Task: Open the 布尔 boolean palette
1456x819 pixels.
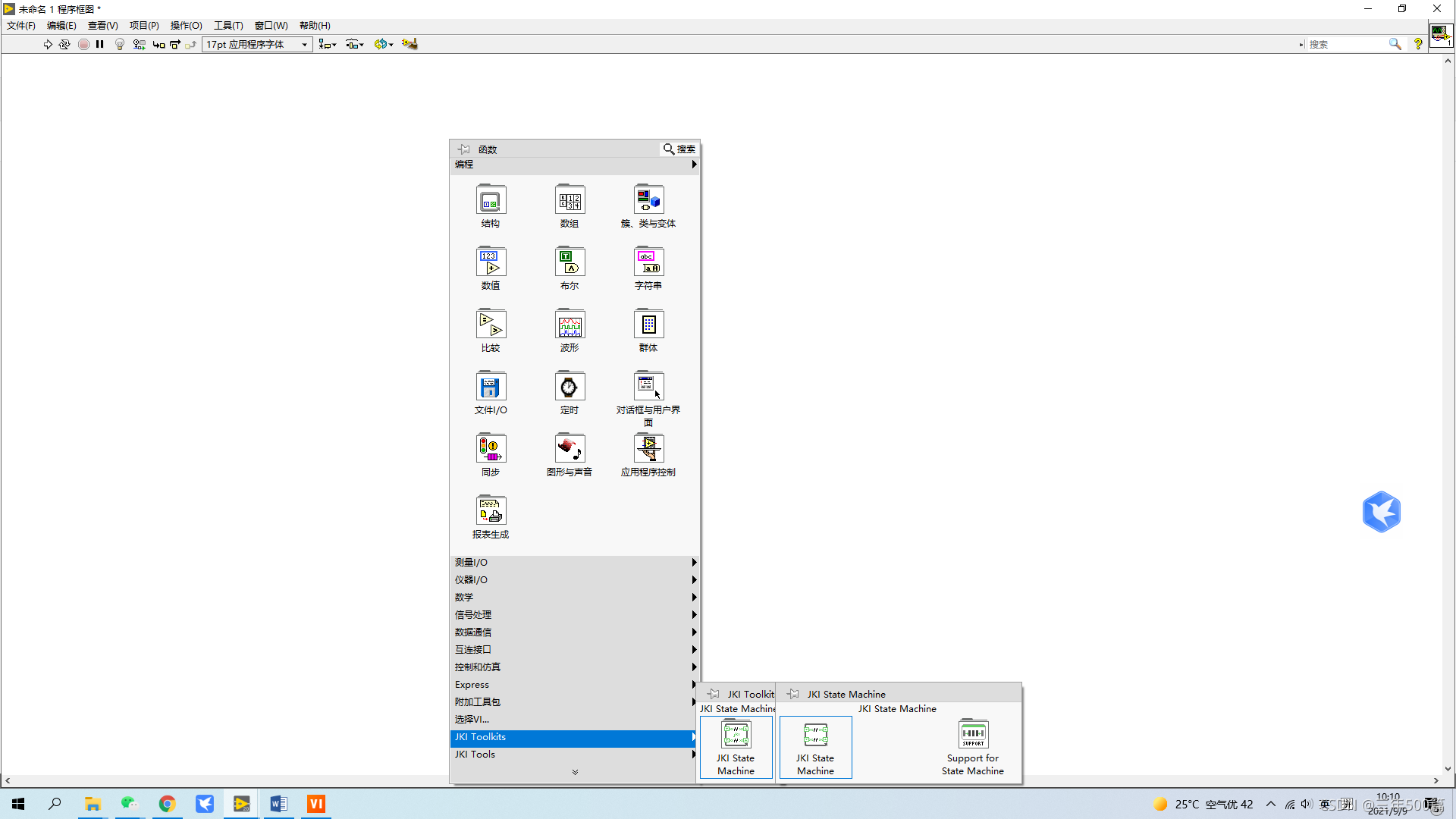Action: [x=570, y=268]
